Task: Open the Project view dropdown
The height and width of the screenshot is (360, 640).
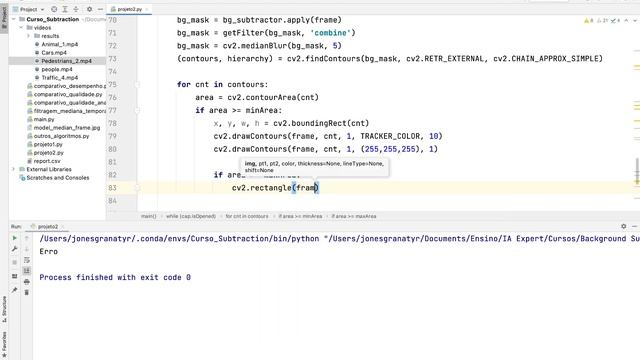Action: (x=29, y=9)
